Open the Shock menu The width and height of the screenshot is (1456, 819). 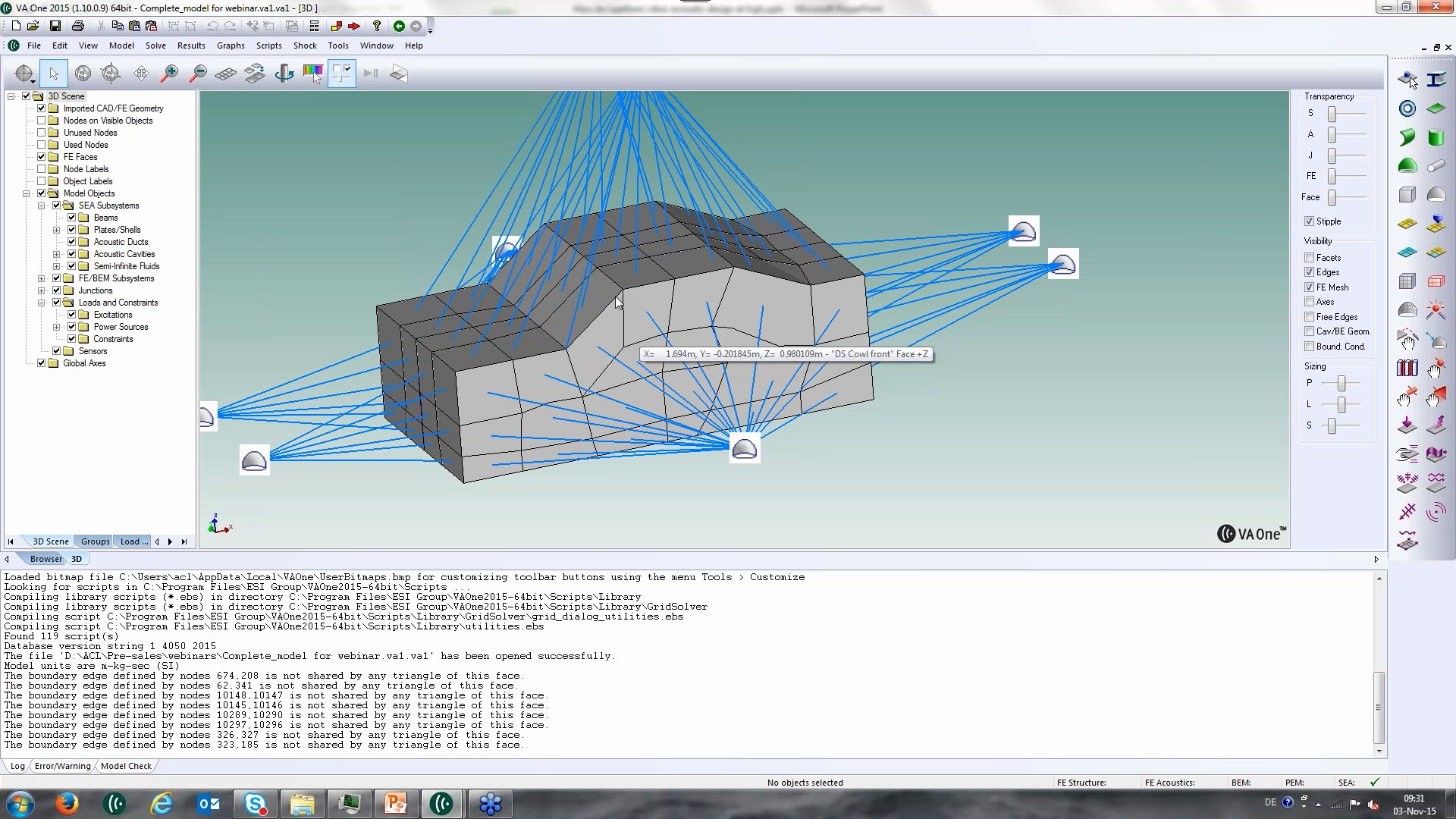(x=305, y=45)
